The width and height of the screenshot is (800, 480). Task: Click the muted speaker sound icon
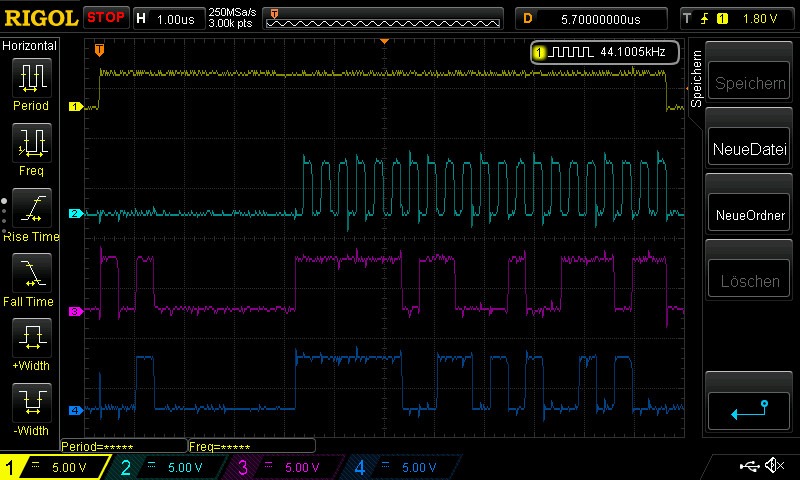coord(774,465)
